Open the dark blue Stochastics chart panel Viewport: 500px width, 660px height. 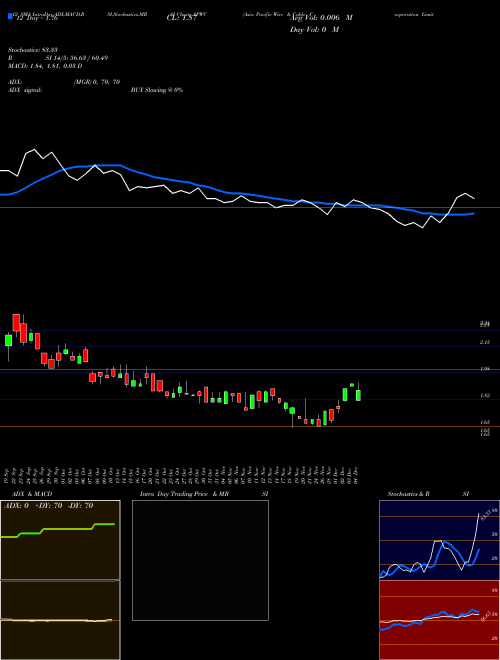[x=439, y=540]
